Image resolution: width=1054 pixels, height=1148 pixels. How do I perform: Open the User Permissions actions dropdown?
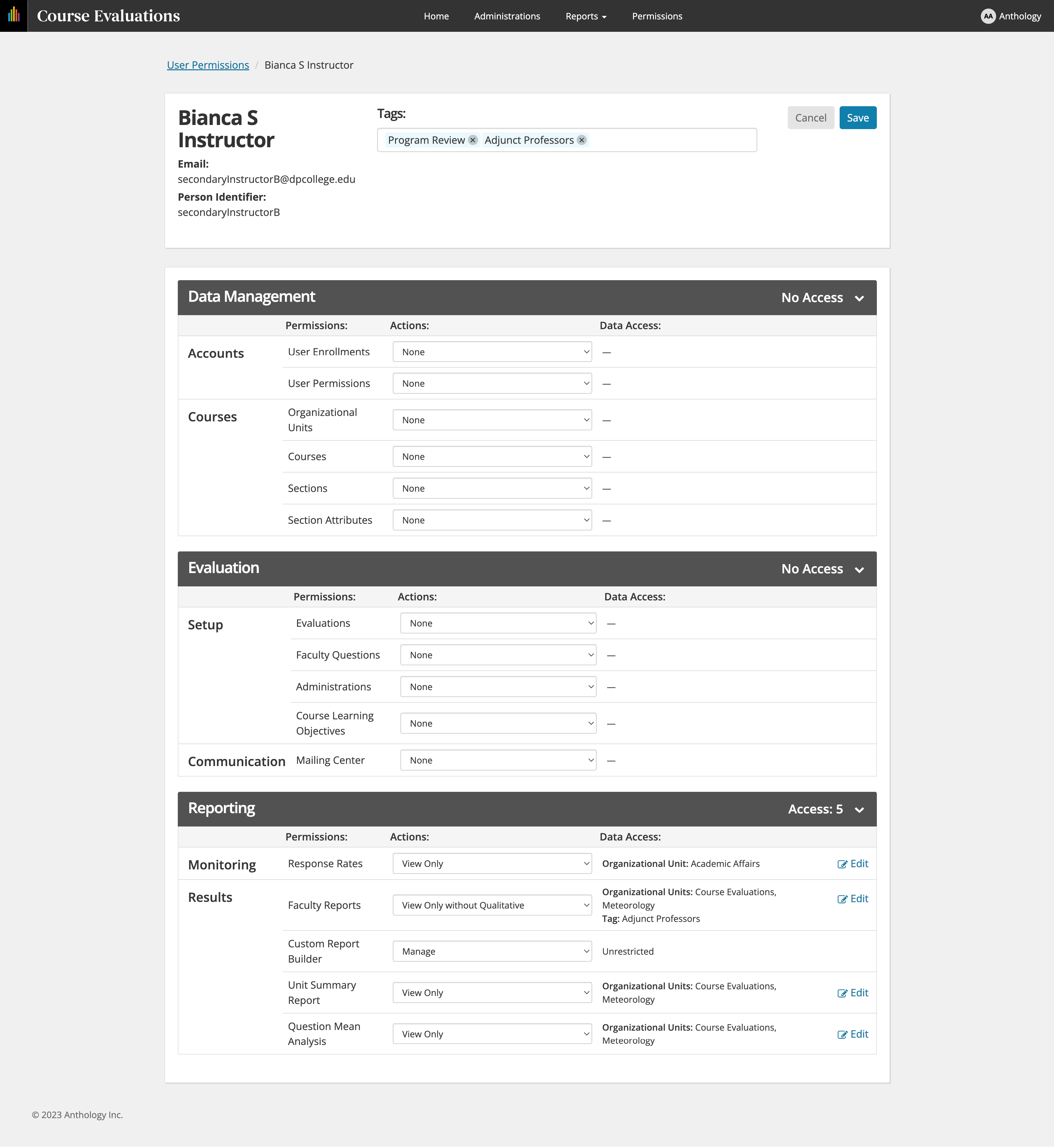[x=492, y=384]
